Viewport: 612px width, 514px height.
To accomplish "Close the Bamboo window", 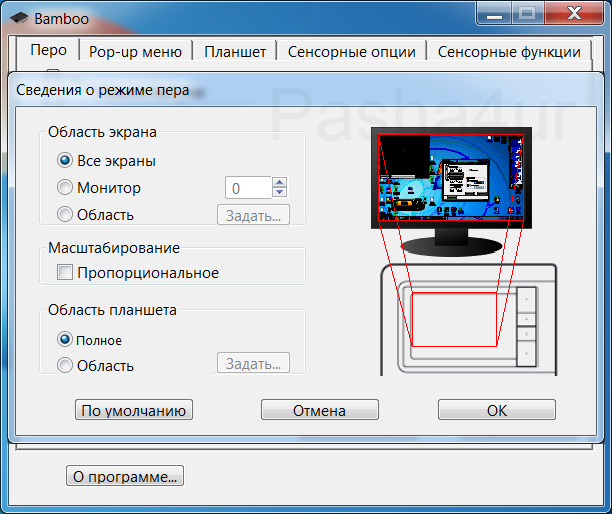I will (574, 14).
